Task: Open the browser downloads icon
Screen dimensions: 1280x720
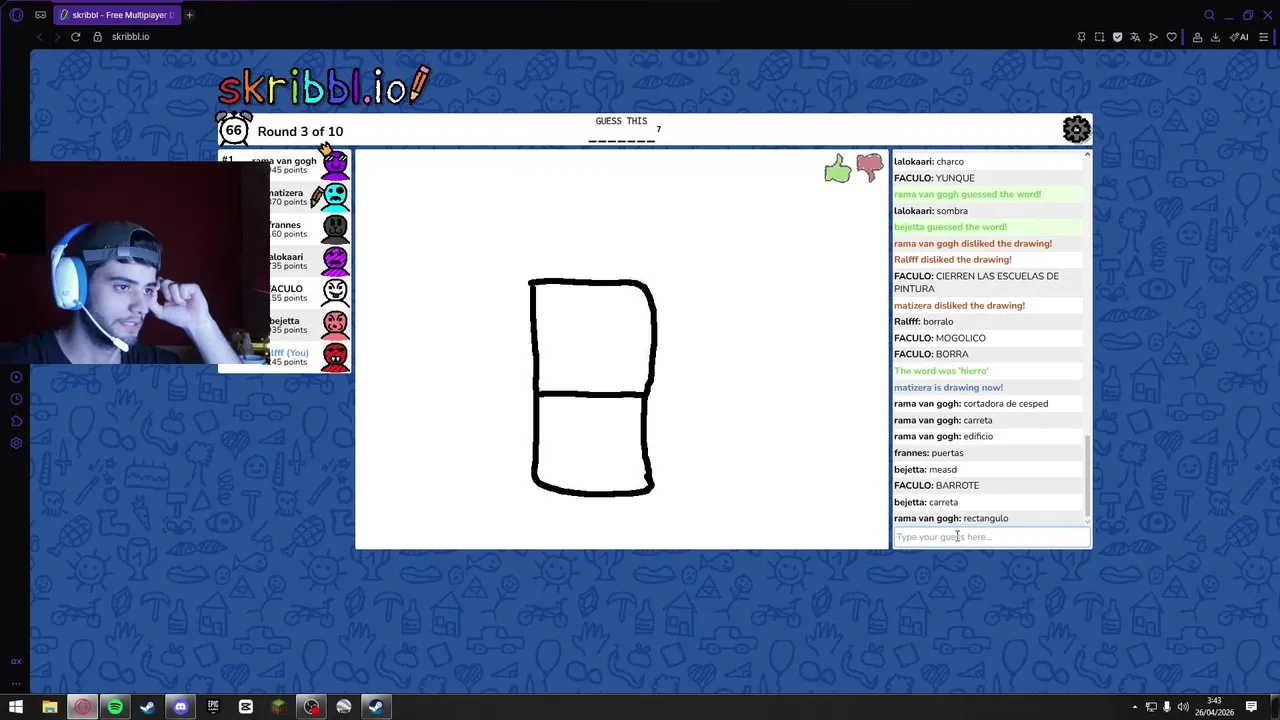Action: (x=1215, y=37)
